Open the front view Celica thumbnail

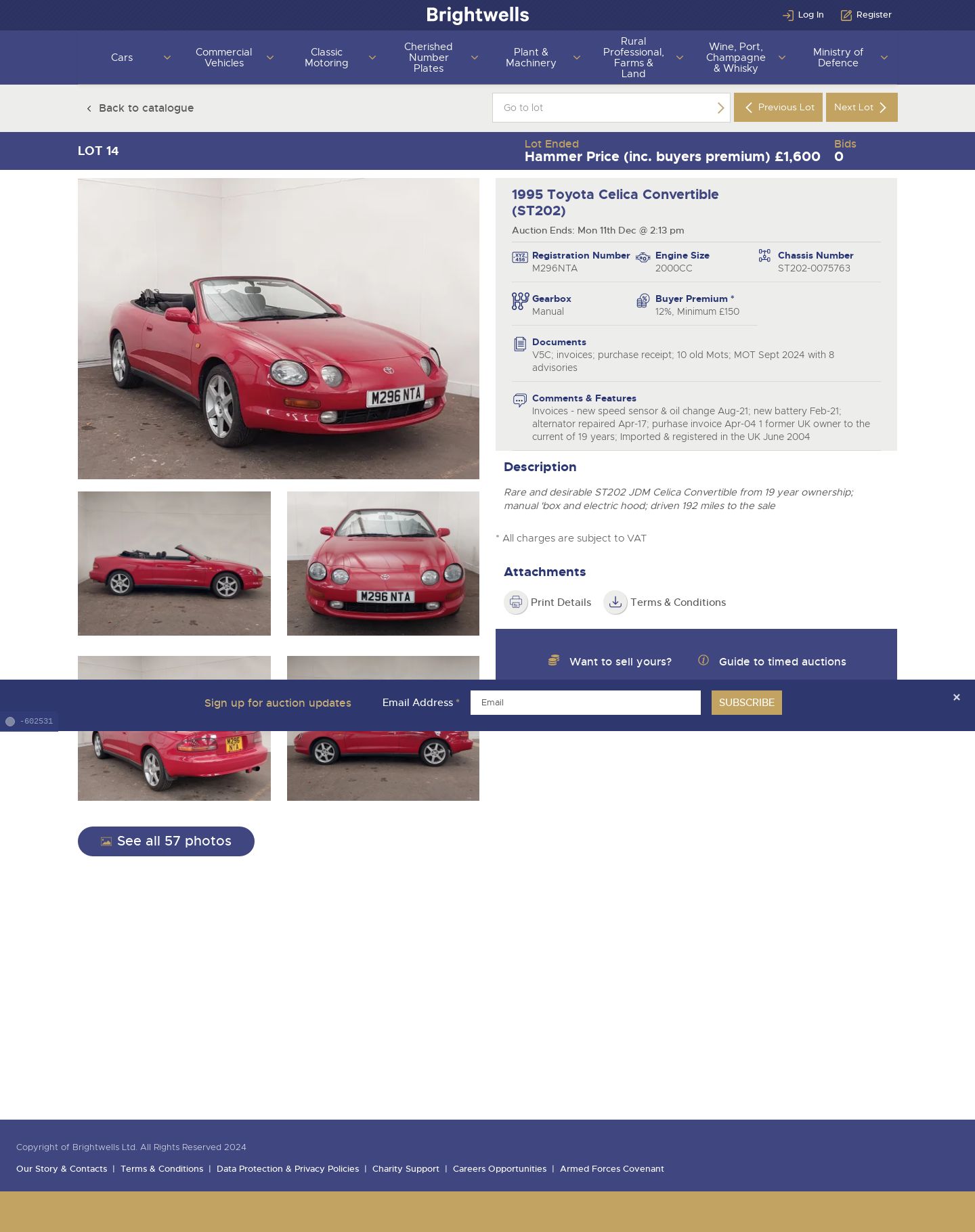tap(383, 563)
